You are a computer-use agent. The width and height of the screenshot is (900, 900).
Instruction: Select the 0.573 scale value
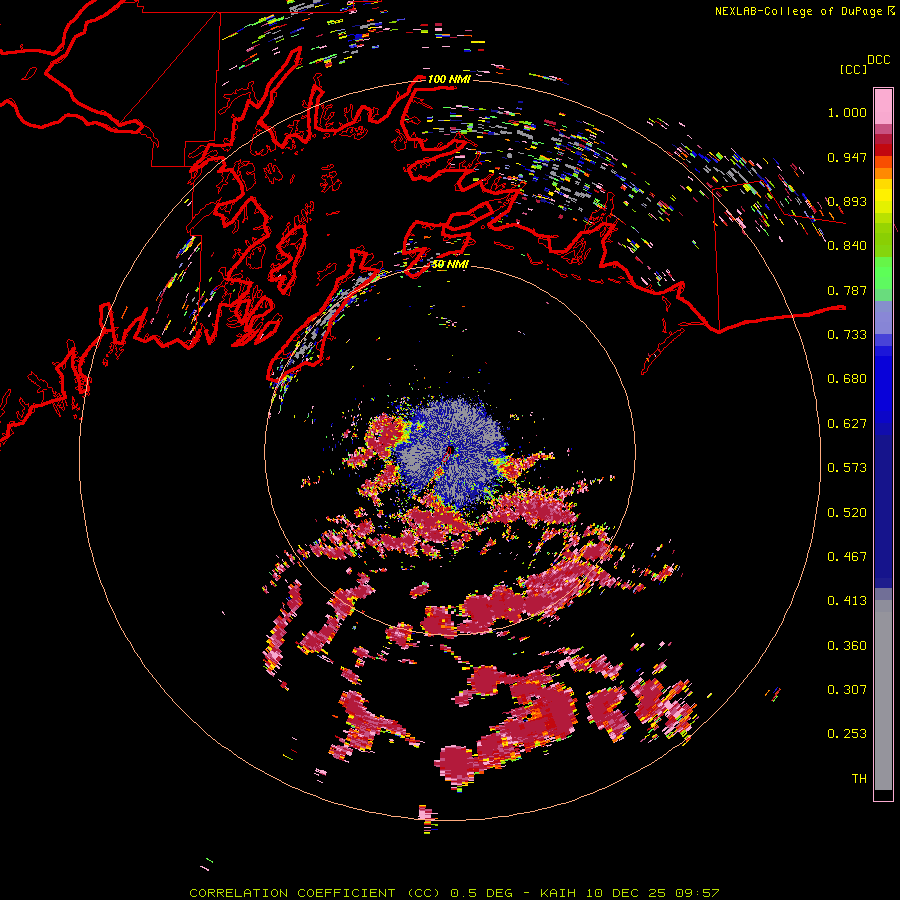coord(847,468)
